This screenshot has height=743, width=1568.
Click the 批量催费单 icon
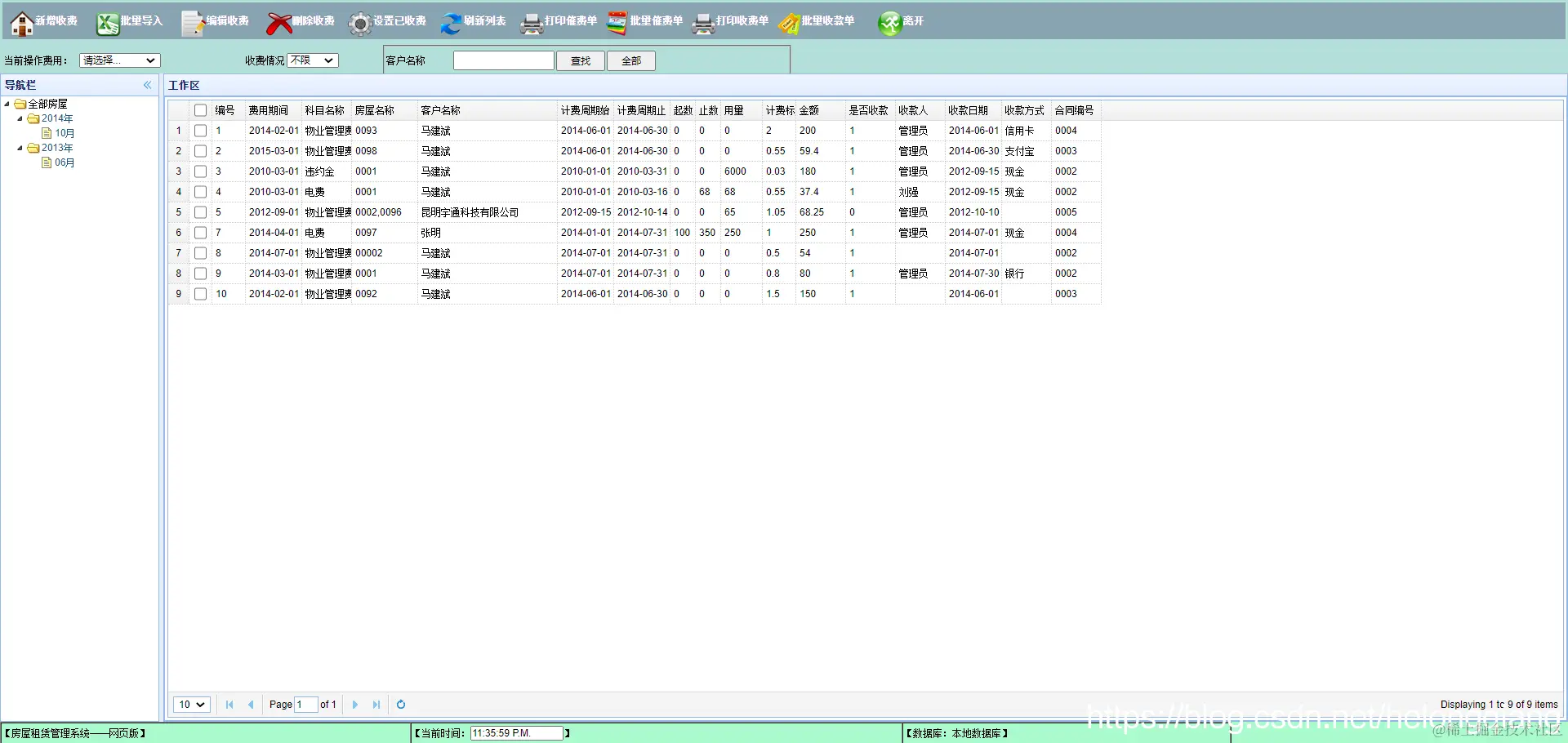pyautogui.click(x=617, y=24)
